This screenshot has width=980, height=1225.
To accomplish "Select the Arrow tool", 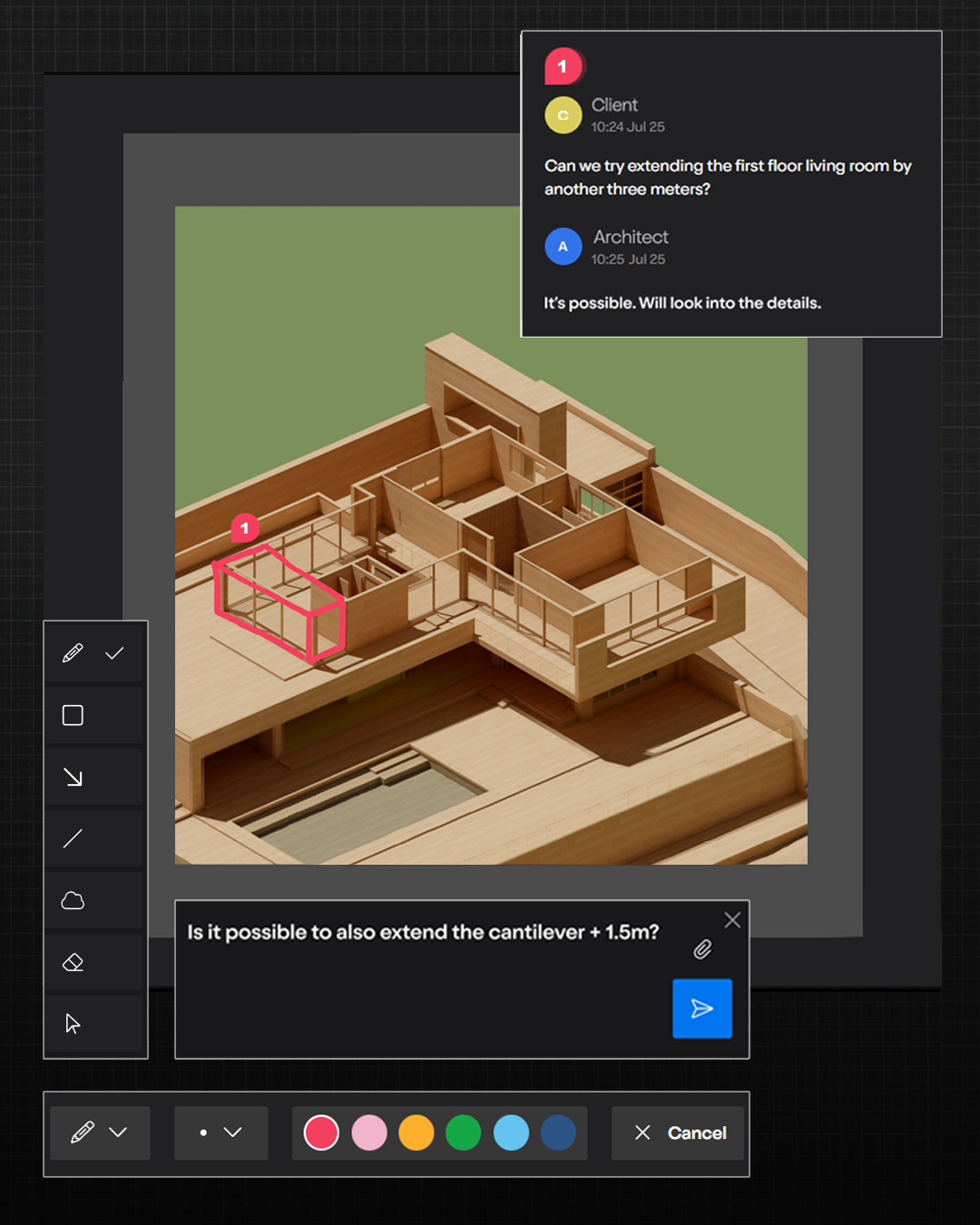I will pos(73,777).
